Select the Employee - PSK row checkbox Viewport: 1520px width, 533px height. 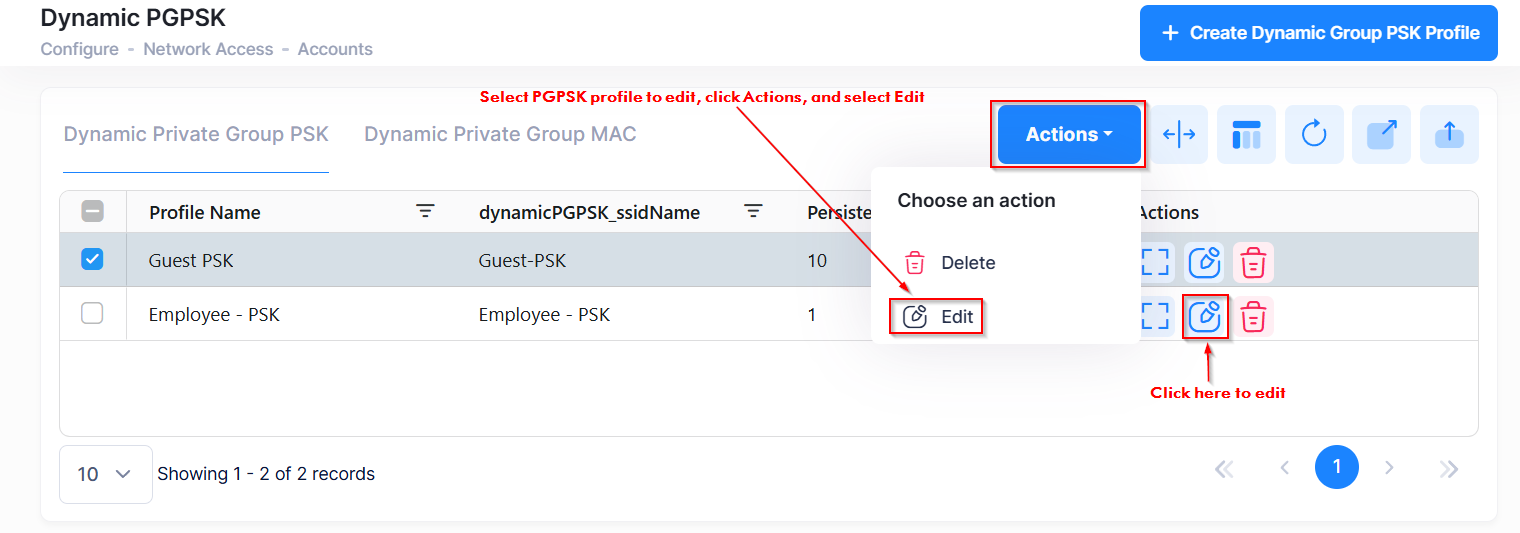(x=92, y=314)
